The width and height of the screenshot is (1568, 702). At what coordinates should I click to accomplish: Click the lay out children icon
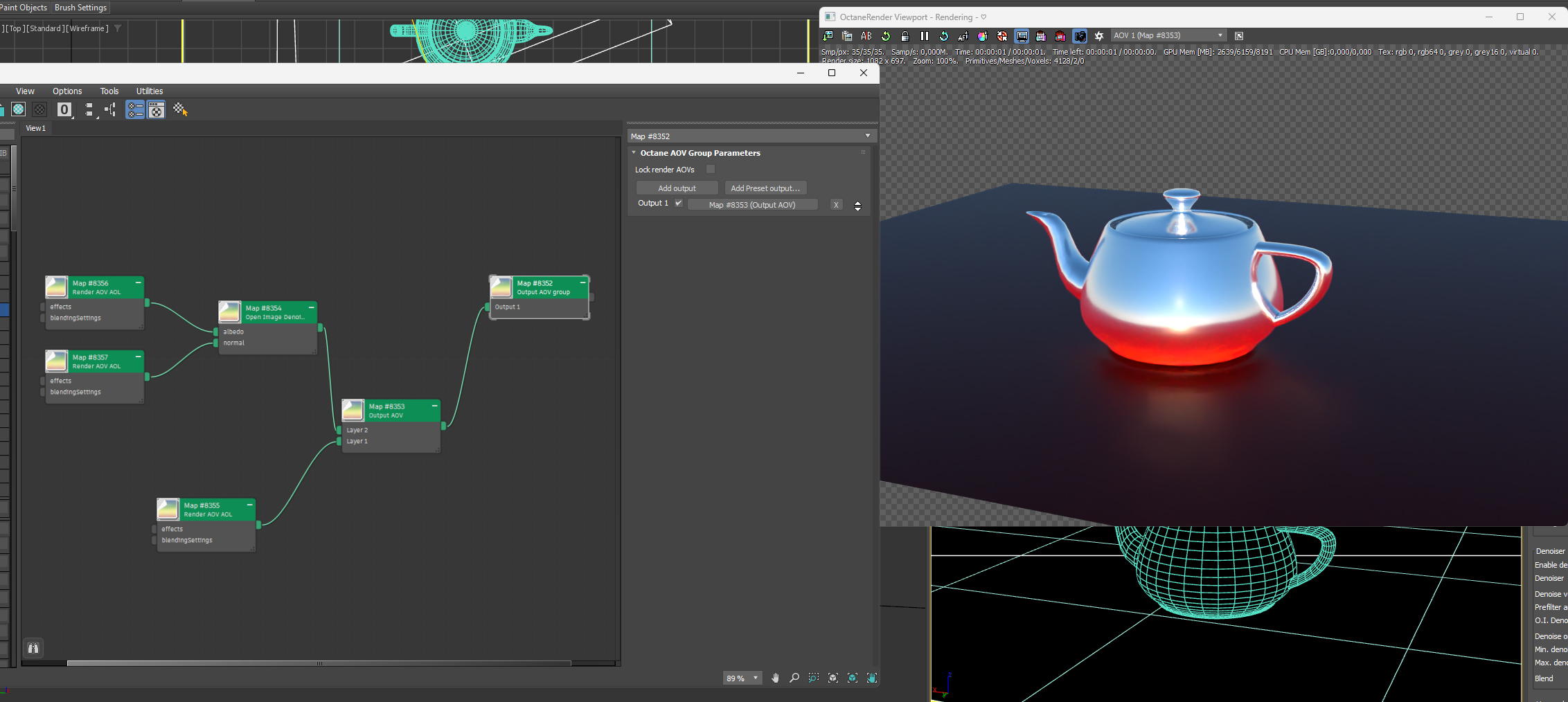click(110, 109)
